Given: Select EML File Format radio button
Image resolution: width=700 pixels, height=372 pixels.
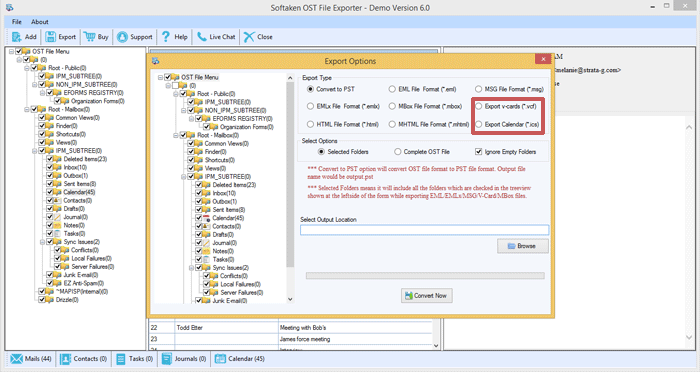Looking at the screenshot, I should pyautogui.click(x=392, y=89).
